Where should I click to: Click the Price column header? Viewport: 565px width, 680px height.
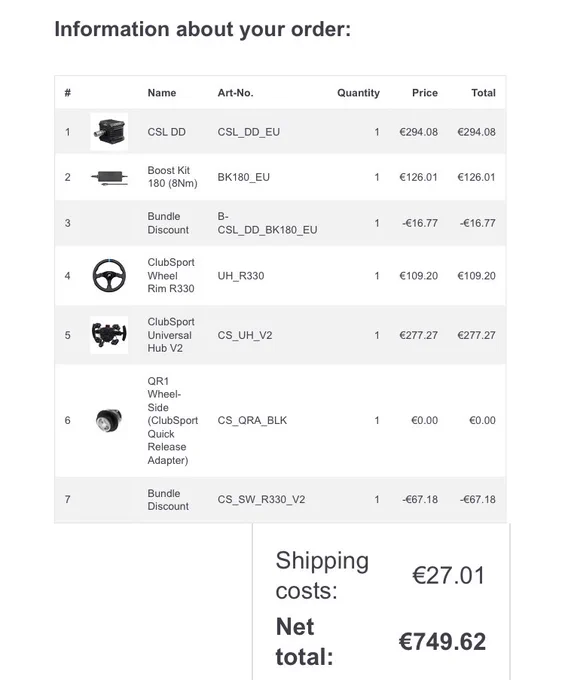pos(425,93)
